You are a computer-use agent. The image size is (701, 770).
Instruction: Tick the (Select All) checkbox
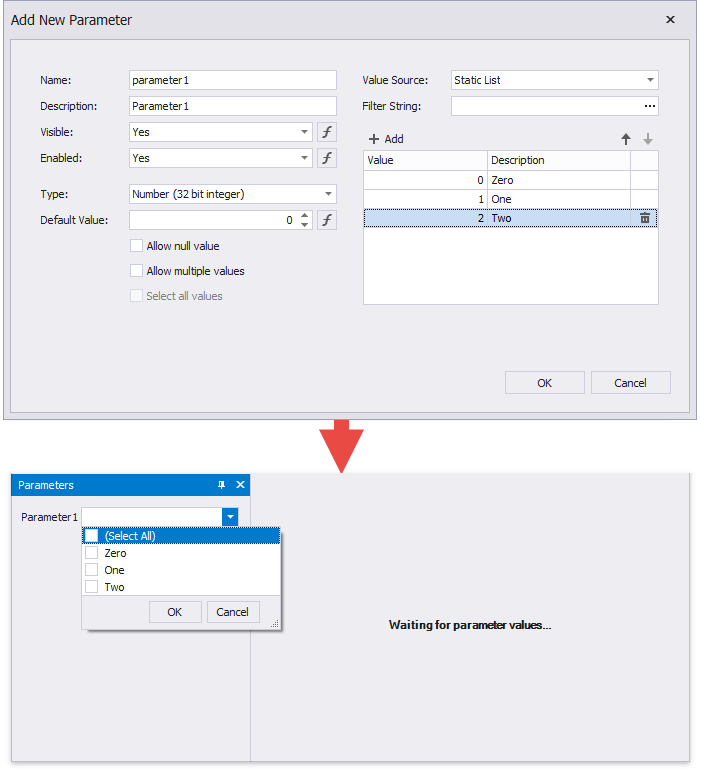91,535
